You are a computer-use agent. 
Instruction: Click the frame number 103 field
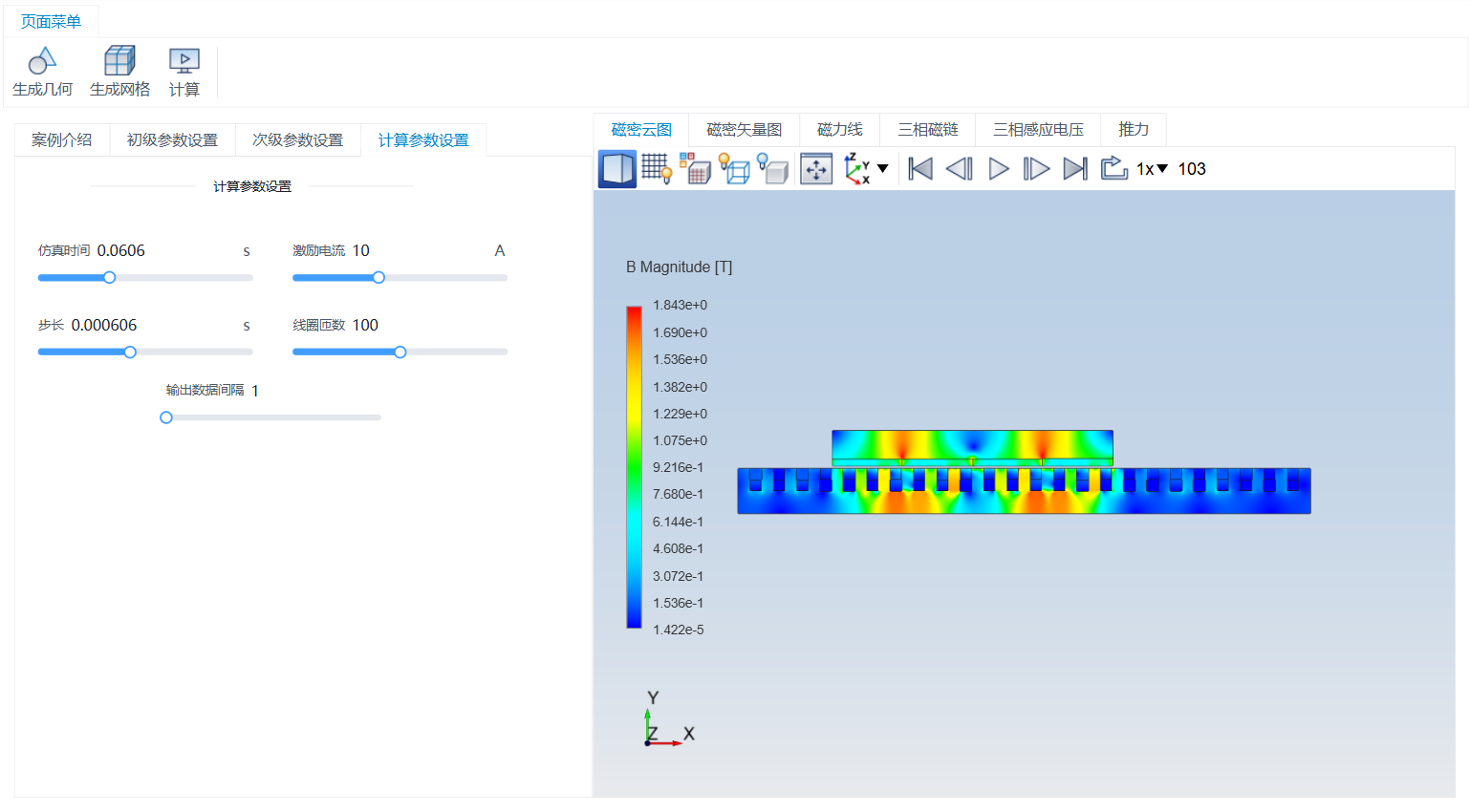click(1192, 169)
